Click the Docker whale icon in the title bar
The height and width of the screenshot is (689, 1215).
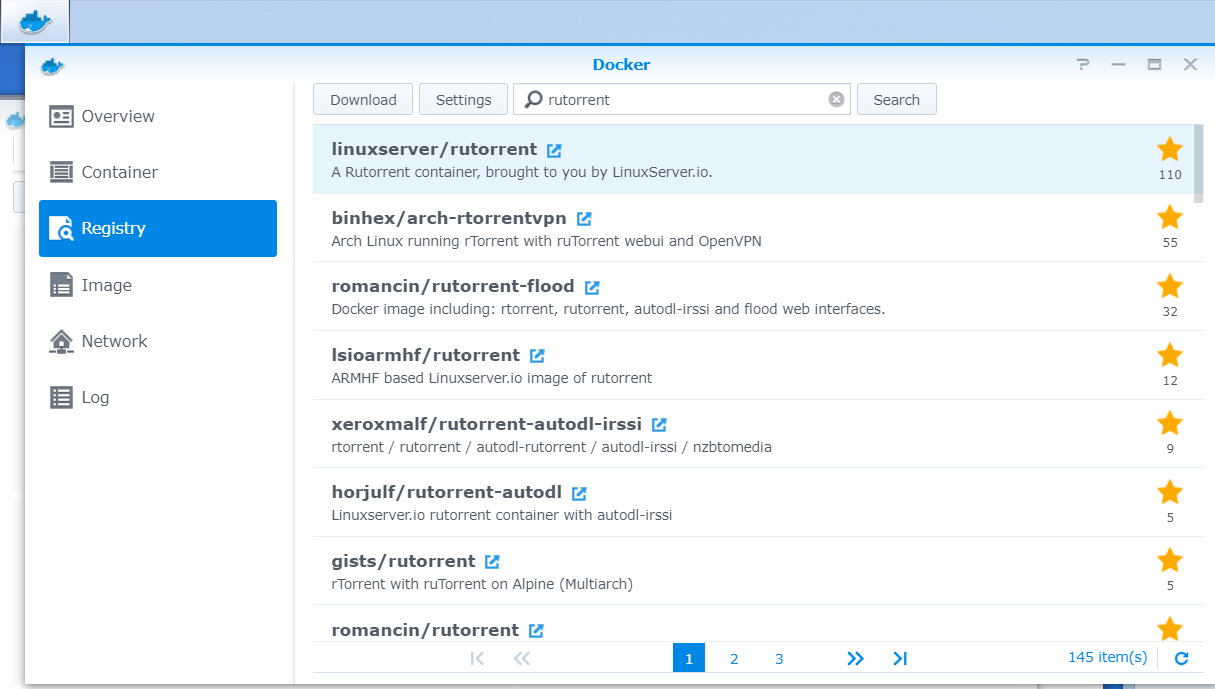tap(51, 64)
